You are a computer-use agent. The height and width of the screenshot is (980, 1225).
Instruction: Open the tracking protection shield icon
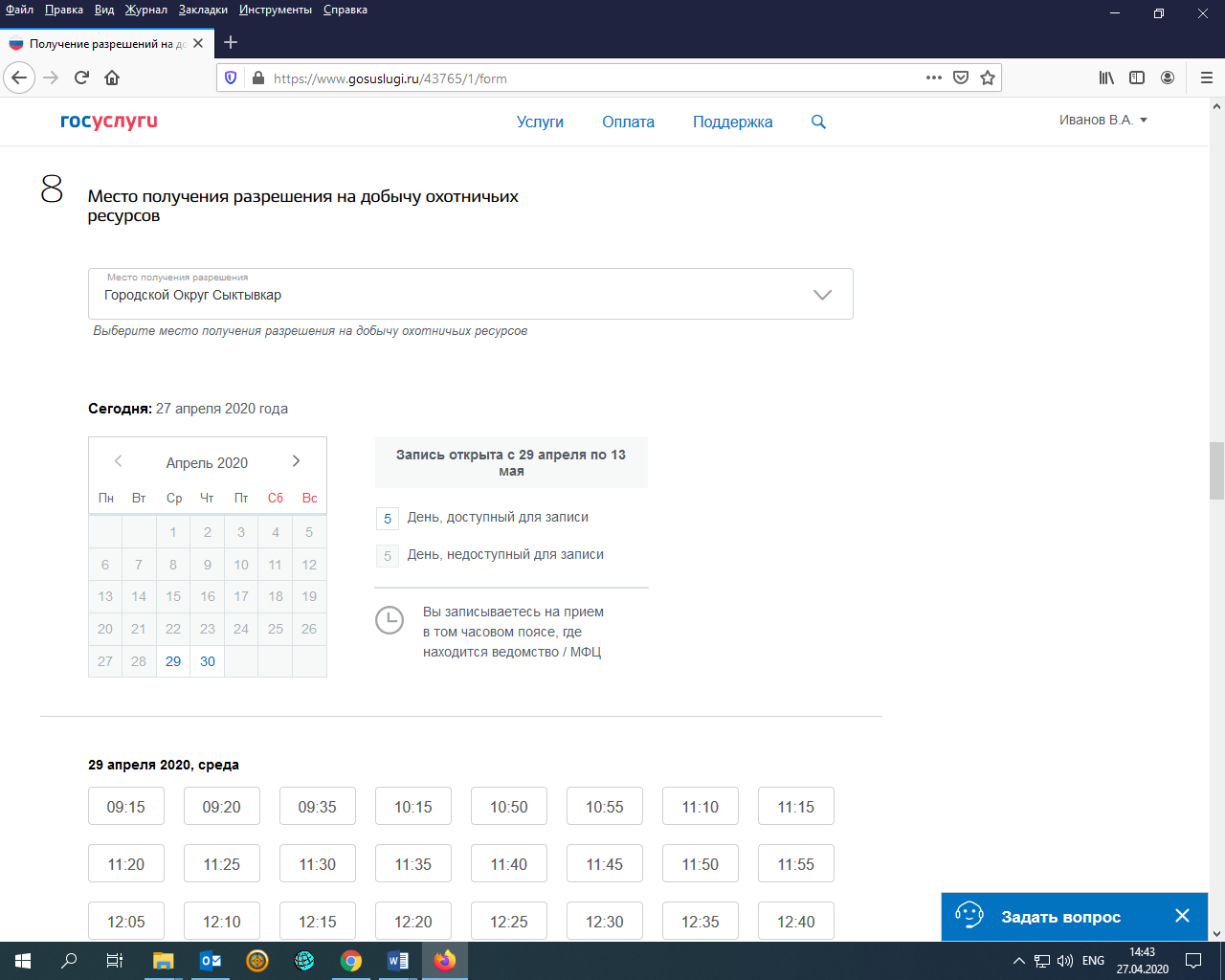231,78
